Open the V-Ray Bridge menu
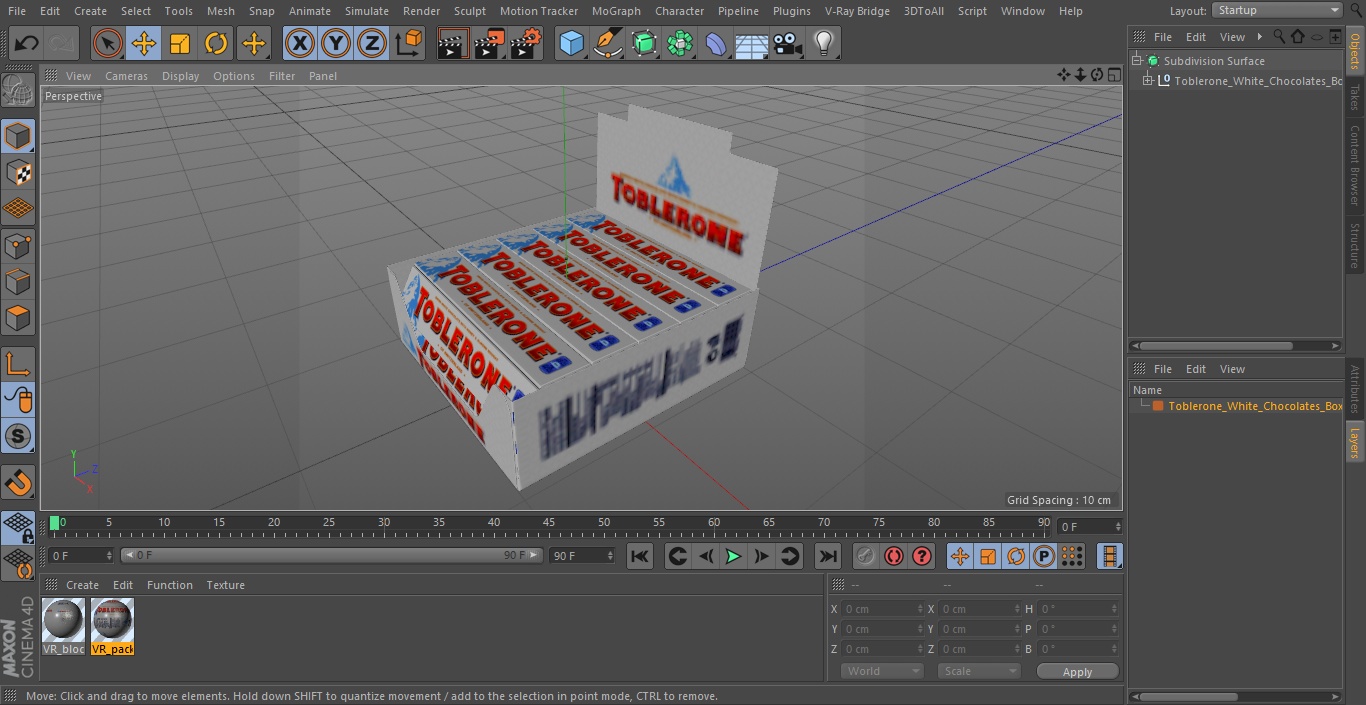 pyautogui.click(x=857, y=11)
